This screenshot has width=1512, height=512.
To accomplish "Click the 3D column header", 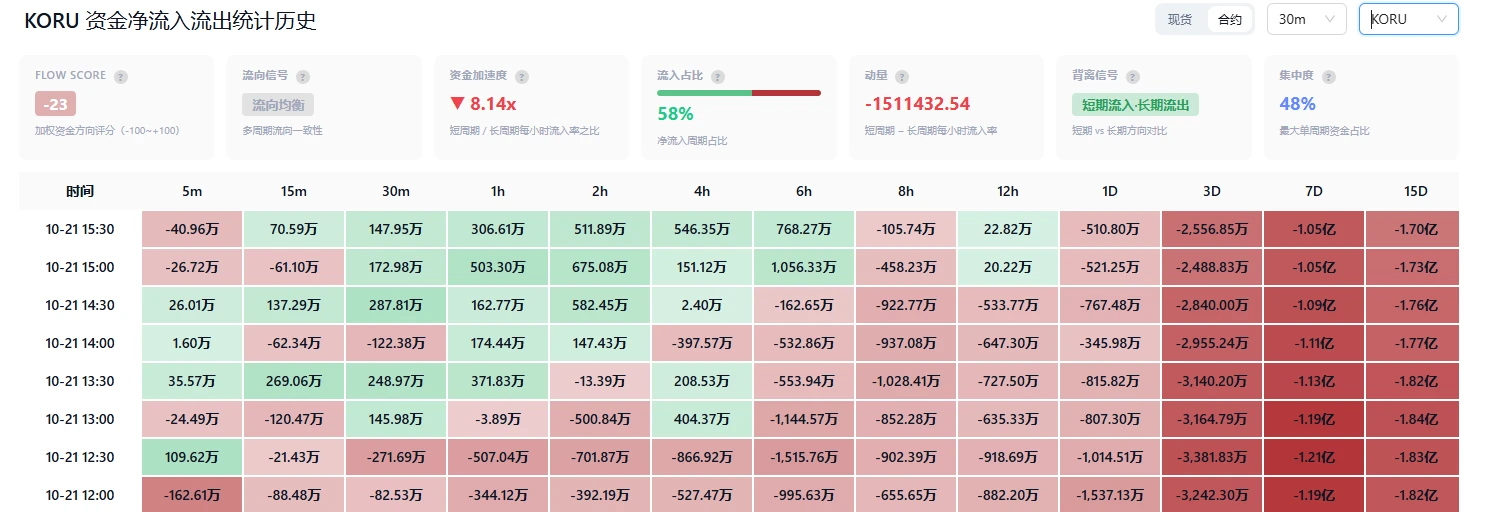I will (x=1212, y=191).
